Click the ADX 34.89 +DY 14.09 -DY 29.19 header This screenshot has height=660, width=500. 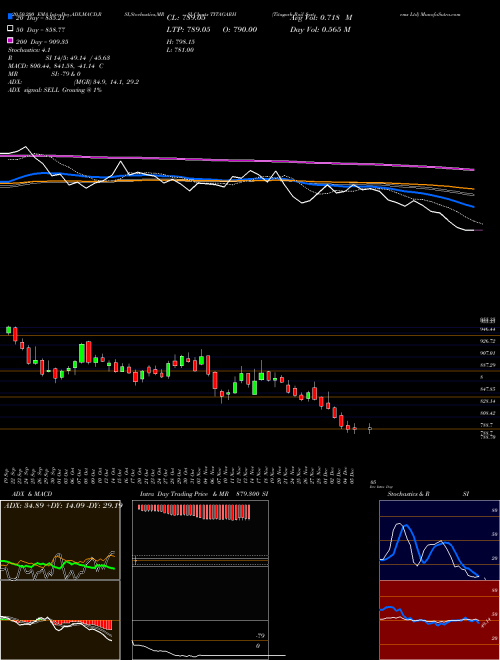(63, 505)
